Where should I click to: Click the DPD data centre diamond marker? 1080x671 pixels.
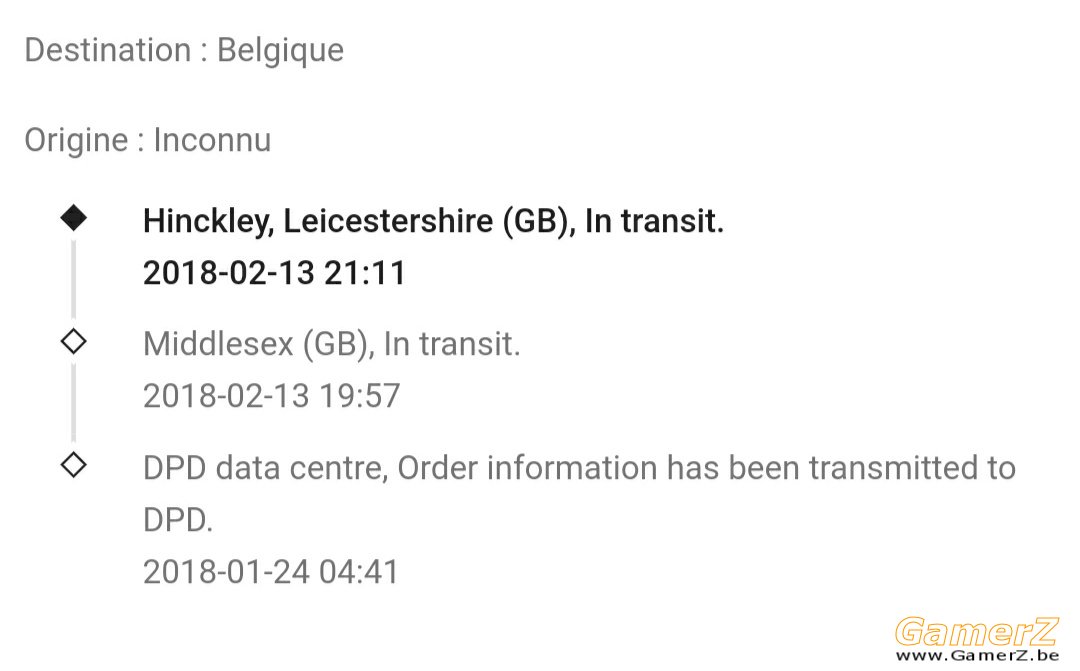74,465
